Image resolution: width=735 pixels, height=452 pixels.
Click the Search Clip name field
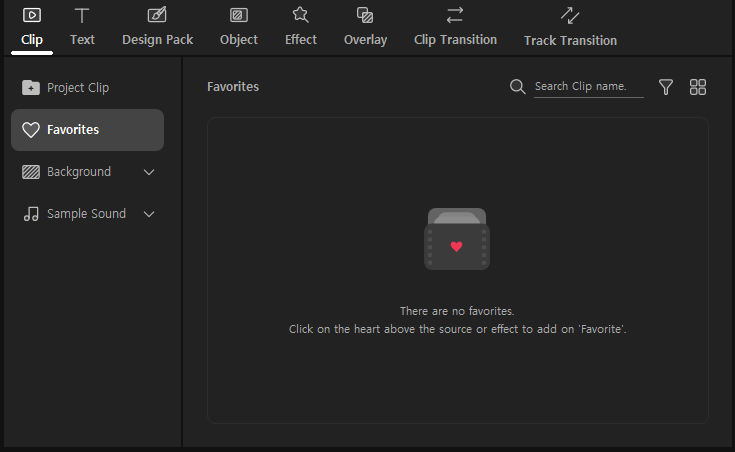587,87
